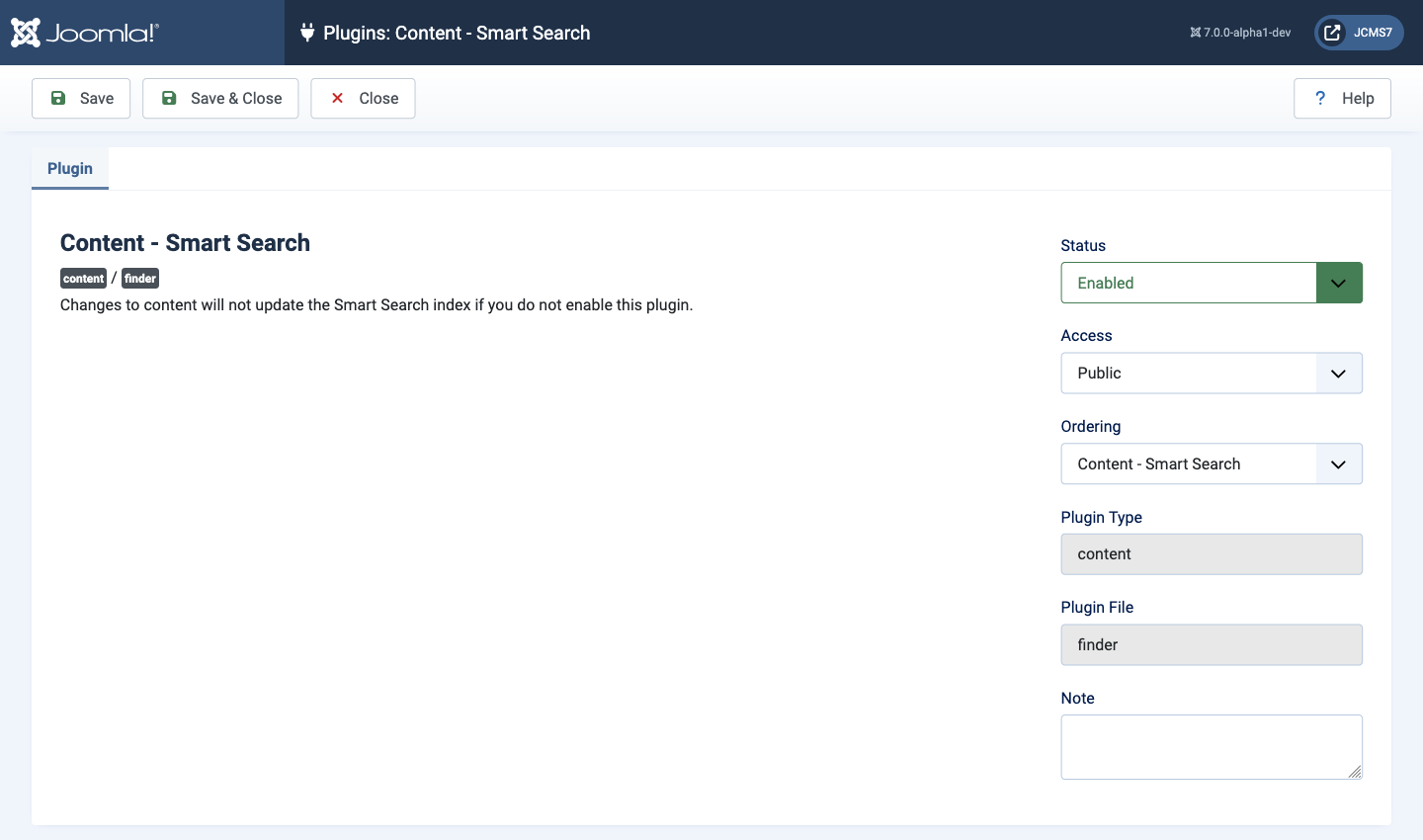This screenshot has height=840, width=1423.
Task: Click the Save button label
Action: click(97, 98)
